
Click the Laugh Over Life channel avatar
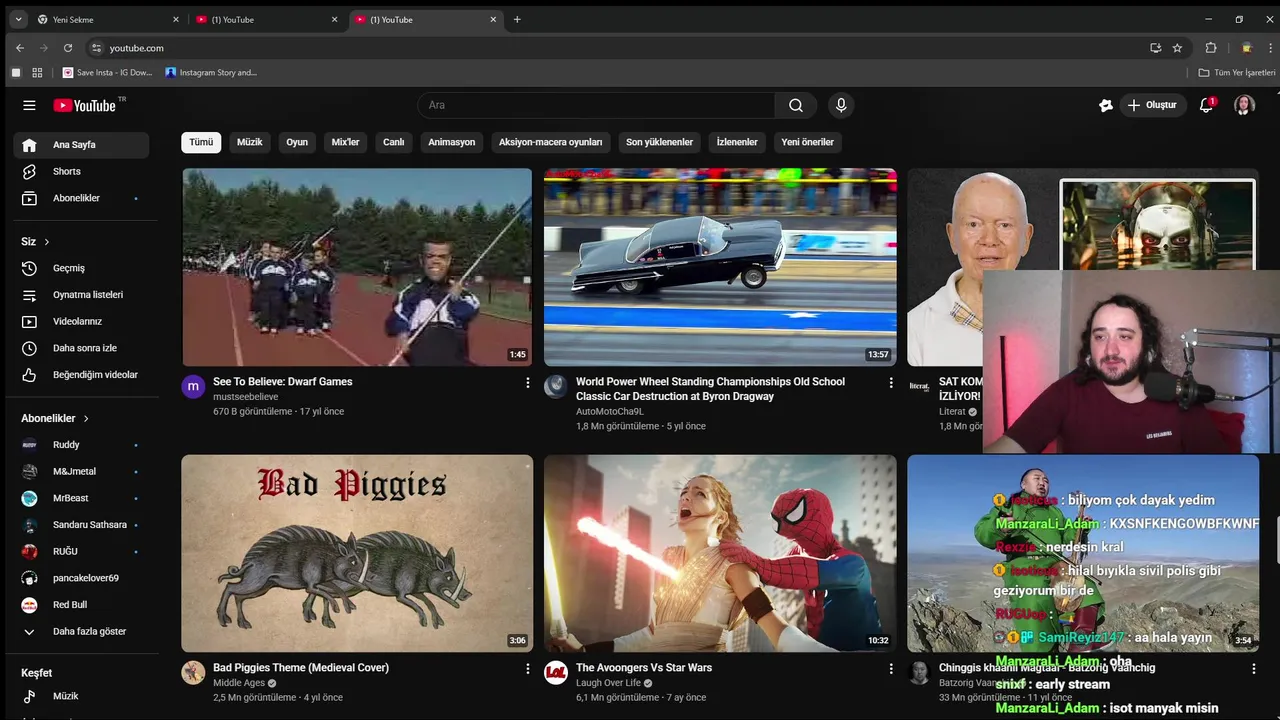(555, 672)
